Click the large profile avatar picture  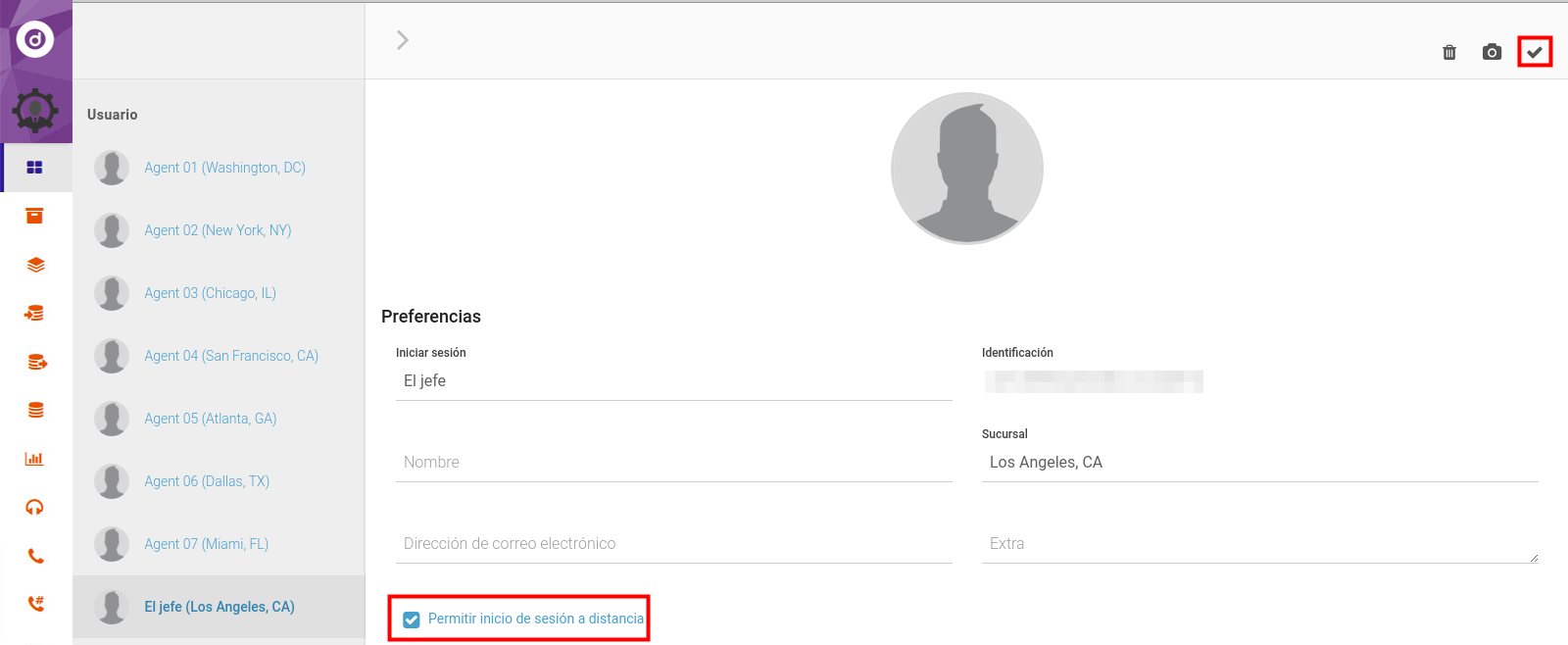point(966,169)
